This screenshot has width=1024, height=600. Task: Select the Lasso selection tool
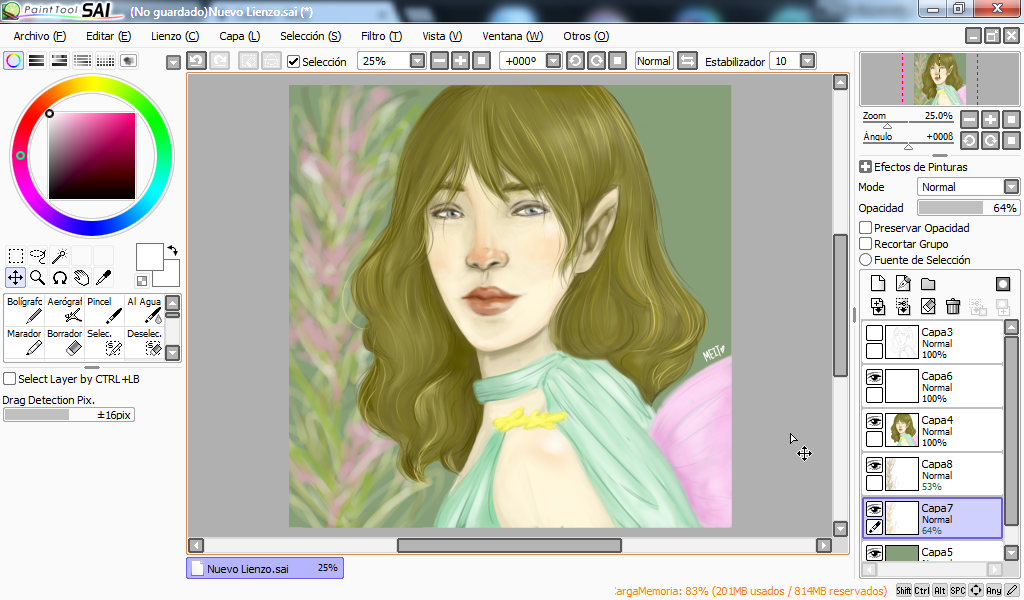(x=38, y=256)
